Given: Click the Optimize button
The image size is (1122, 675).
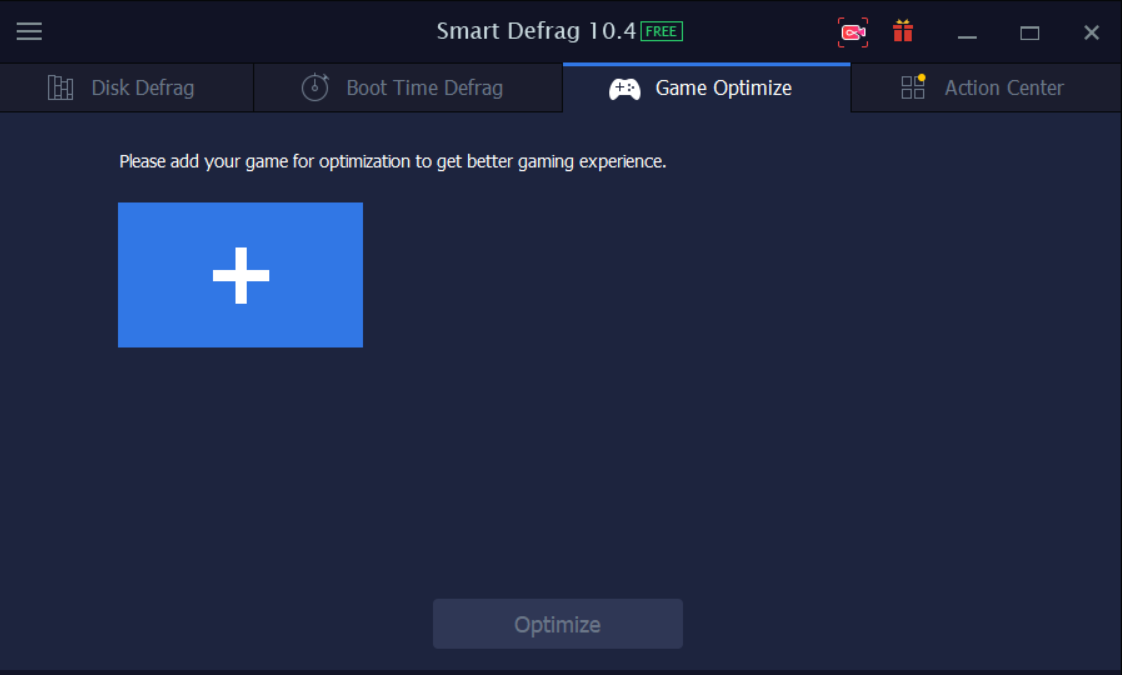Looking at the screenshot, I should [557, 624].
